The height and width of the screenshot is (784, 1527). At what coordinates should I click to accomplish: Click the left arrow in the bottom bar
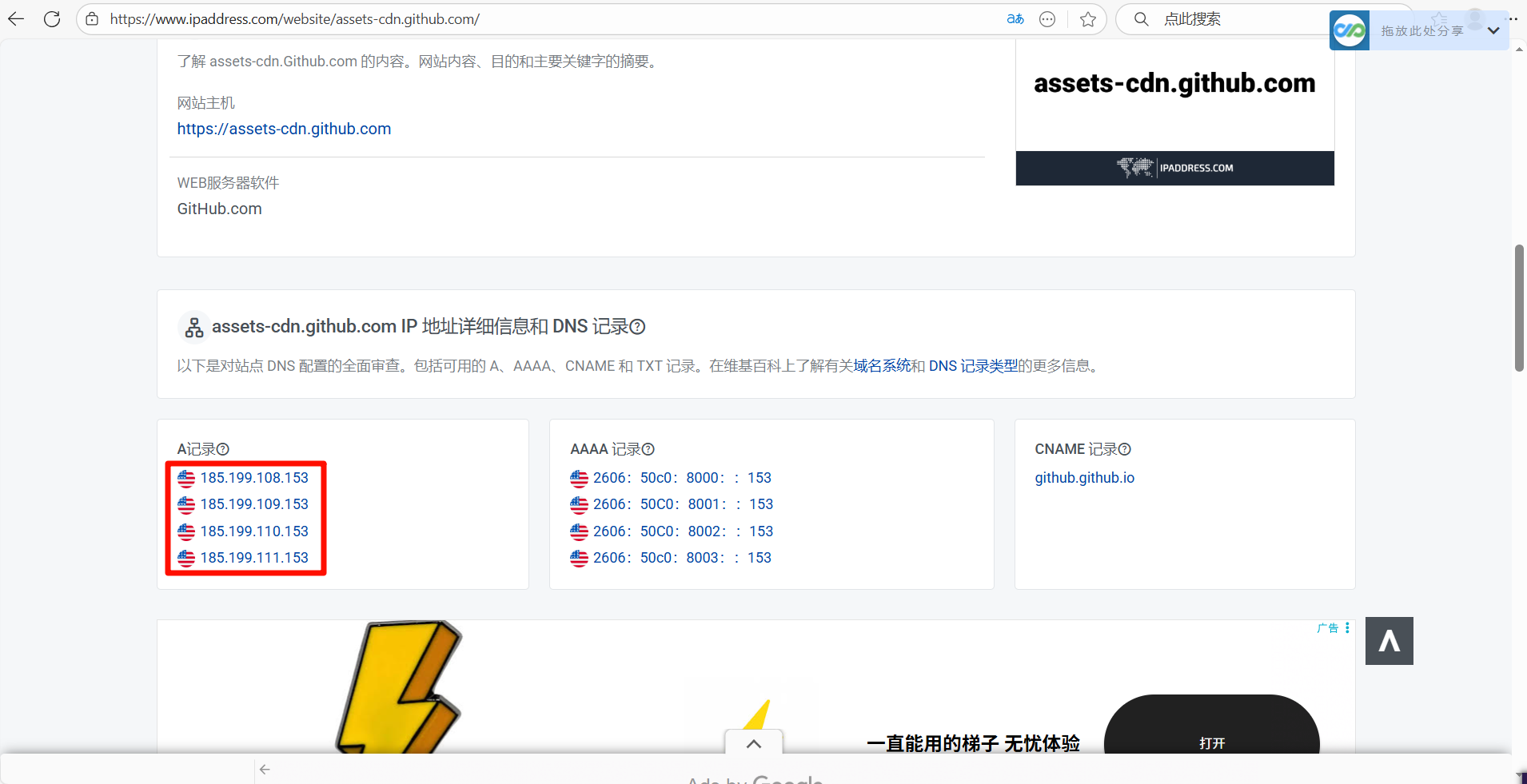click(265, 770)
